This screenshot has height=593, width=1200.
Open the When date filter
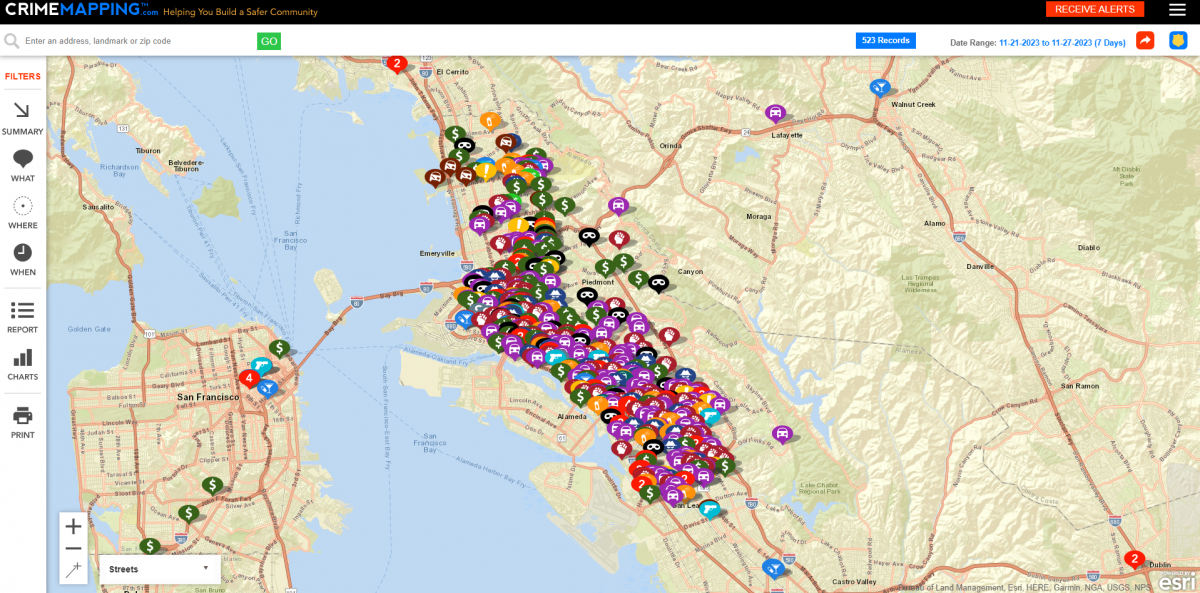point(22,258)
